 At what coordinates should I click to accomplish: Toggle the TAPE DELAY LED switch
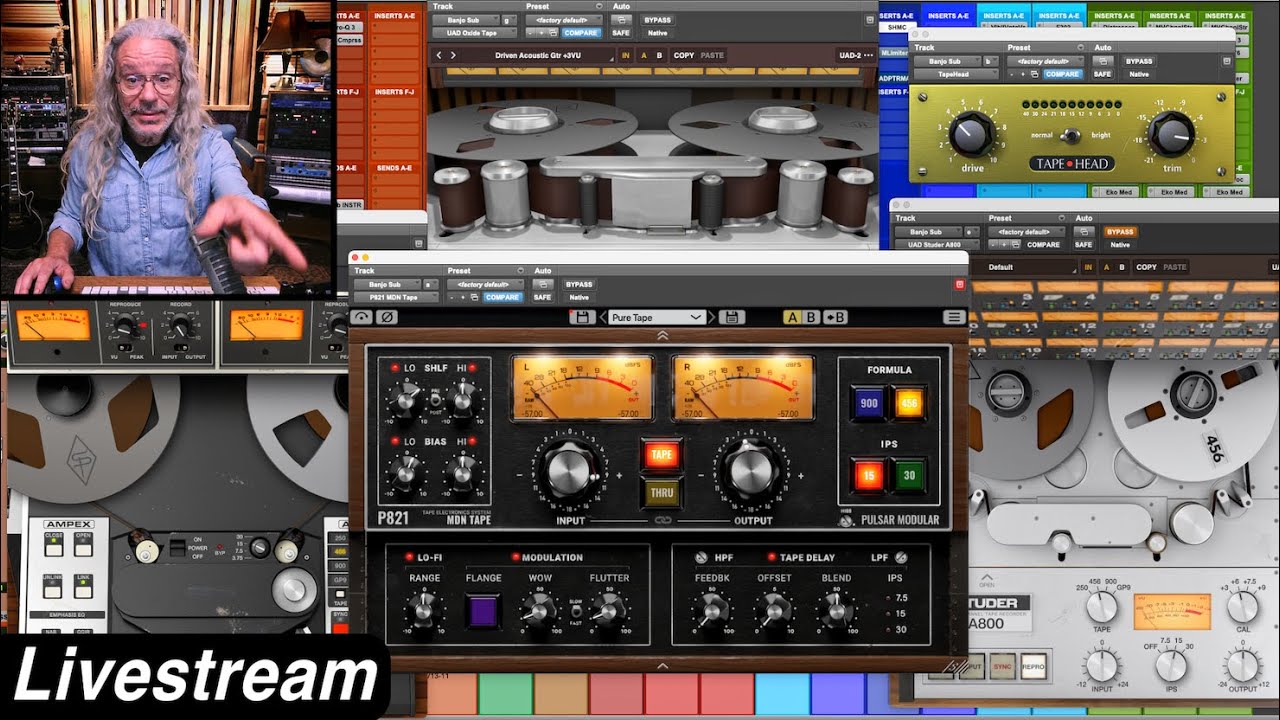(x=771, y=557)
